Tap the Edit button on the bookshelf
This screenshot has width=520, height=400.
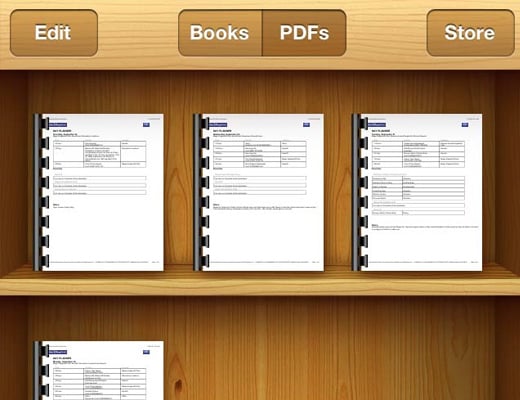coord(54,33)
